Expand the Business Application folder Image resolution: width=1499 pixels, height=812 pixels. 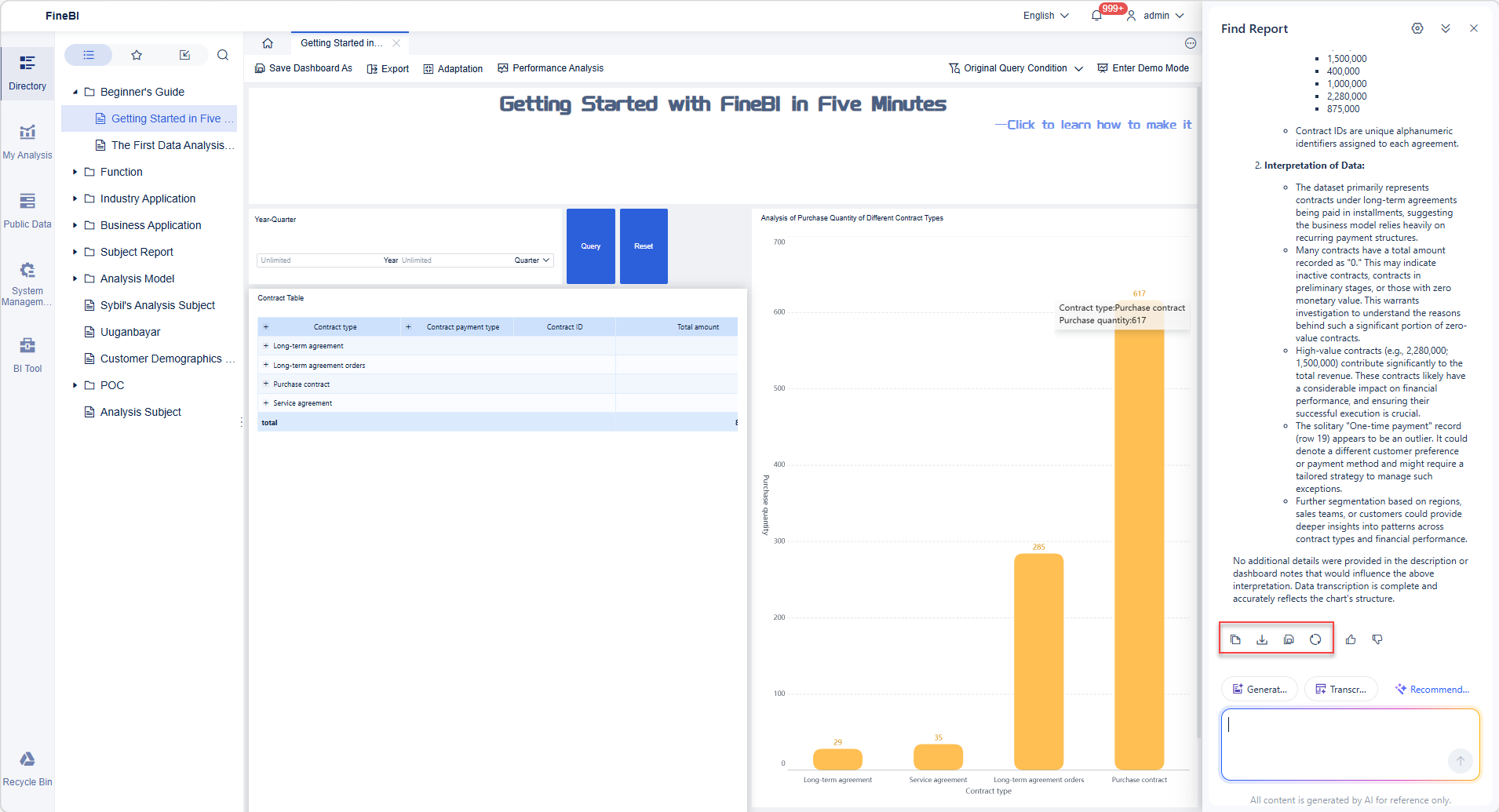point(75,225)
